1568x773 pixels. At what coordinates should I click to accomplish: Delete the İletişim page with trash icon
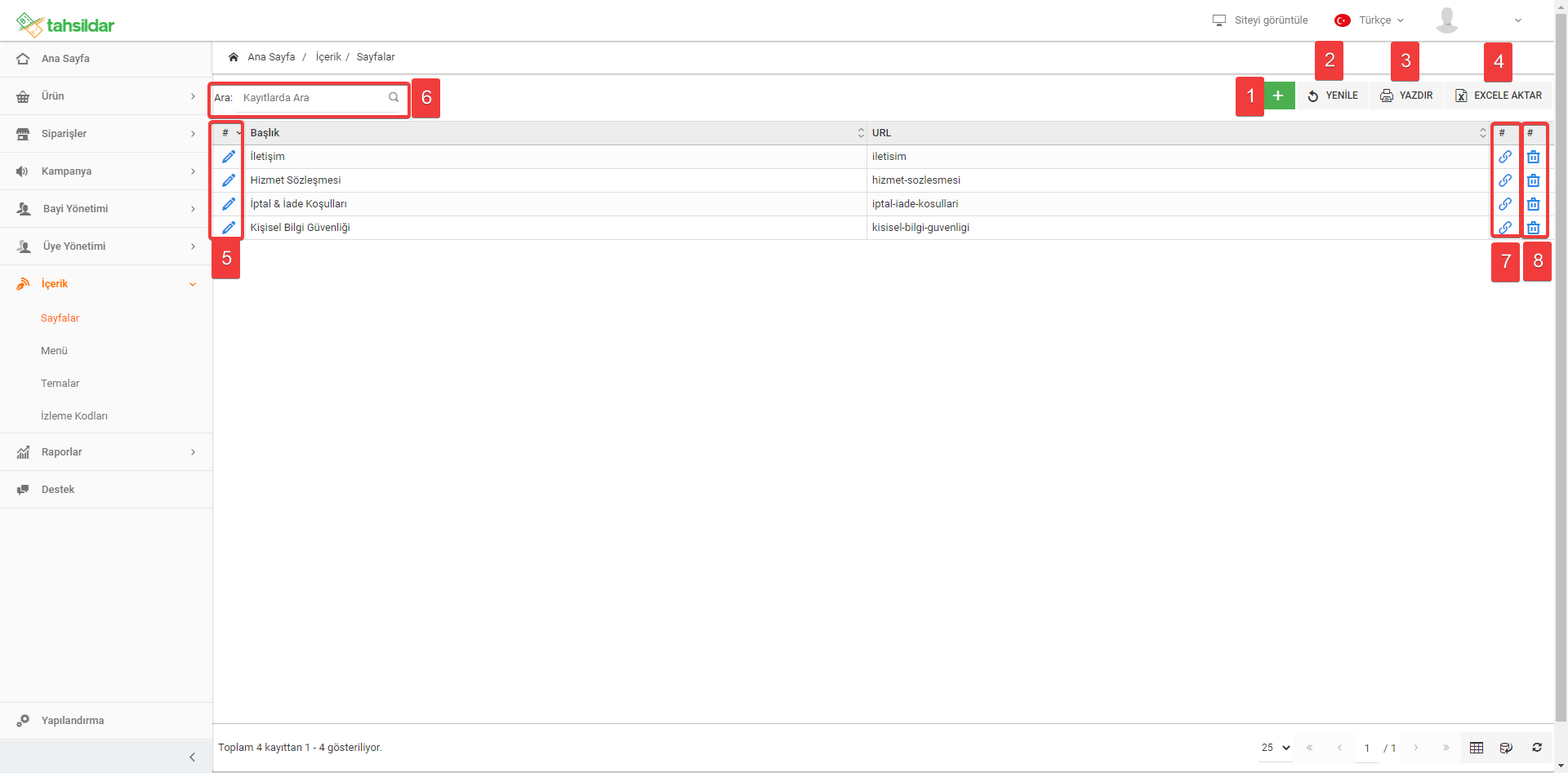(x=1534, y=157)
